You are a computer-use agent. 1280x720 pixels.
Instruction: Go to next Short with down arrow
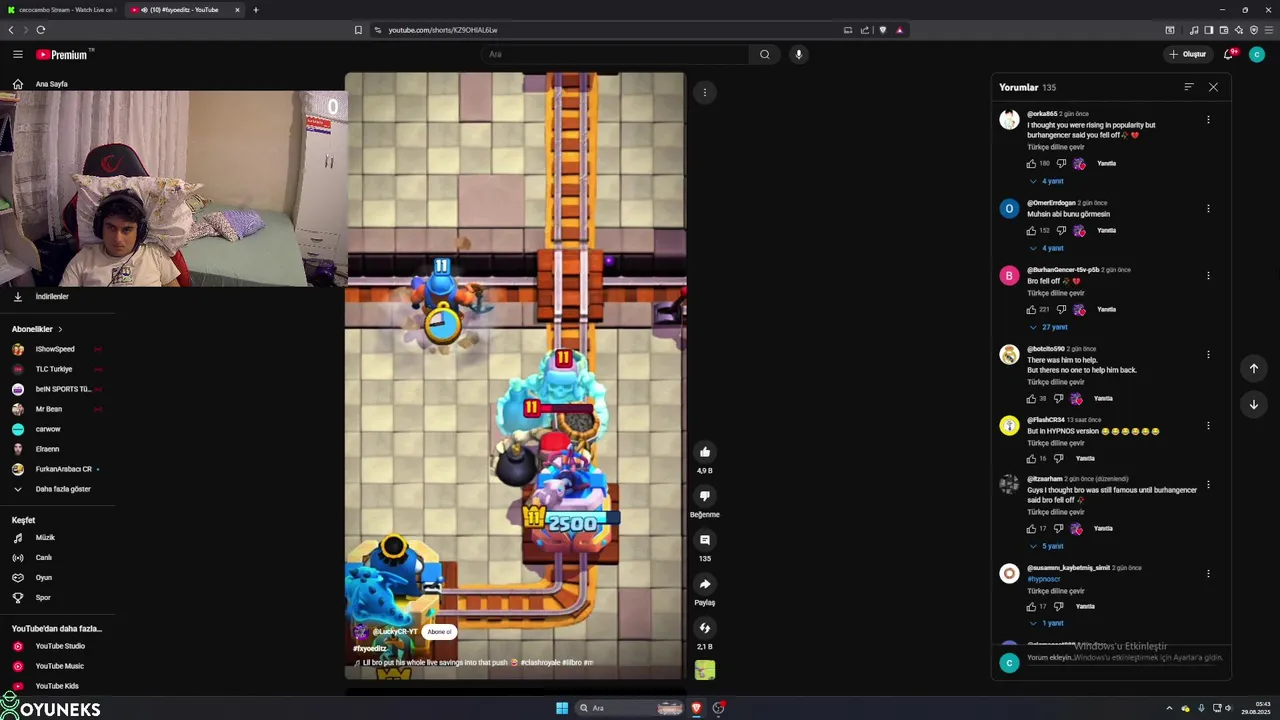[x=1254, y=404]
